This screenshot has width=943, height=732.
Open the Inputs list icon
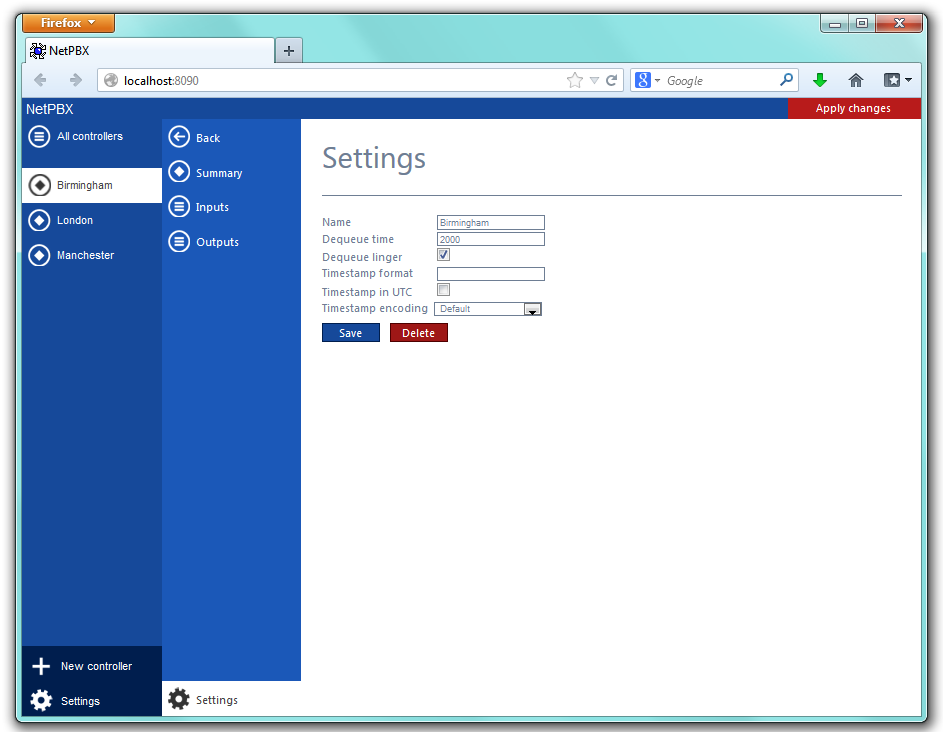[179, 207]
